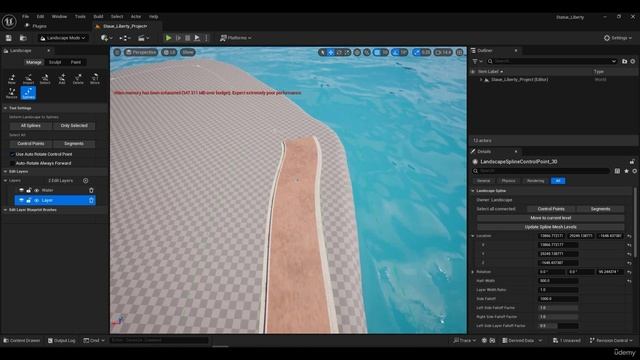Screen dimensions: 640x360
Task: Toggle rotation snapping in viewport toolbar
Action: coord(395,52)
